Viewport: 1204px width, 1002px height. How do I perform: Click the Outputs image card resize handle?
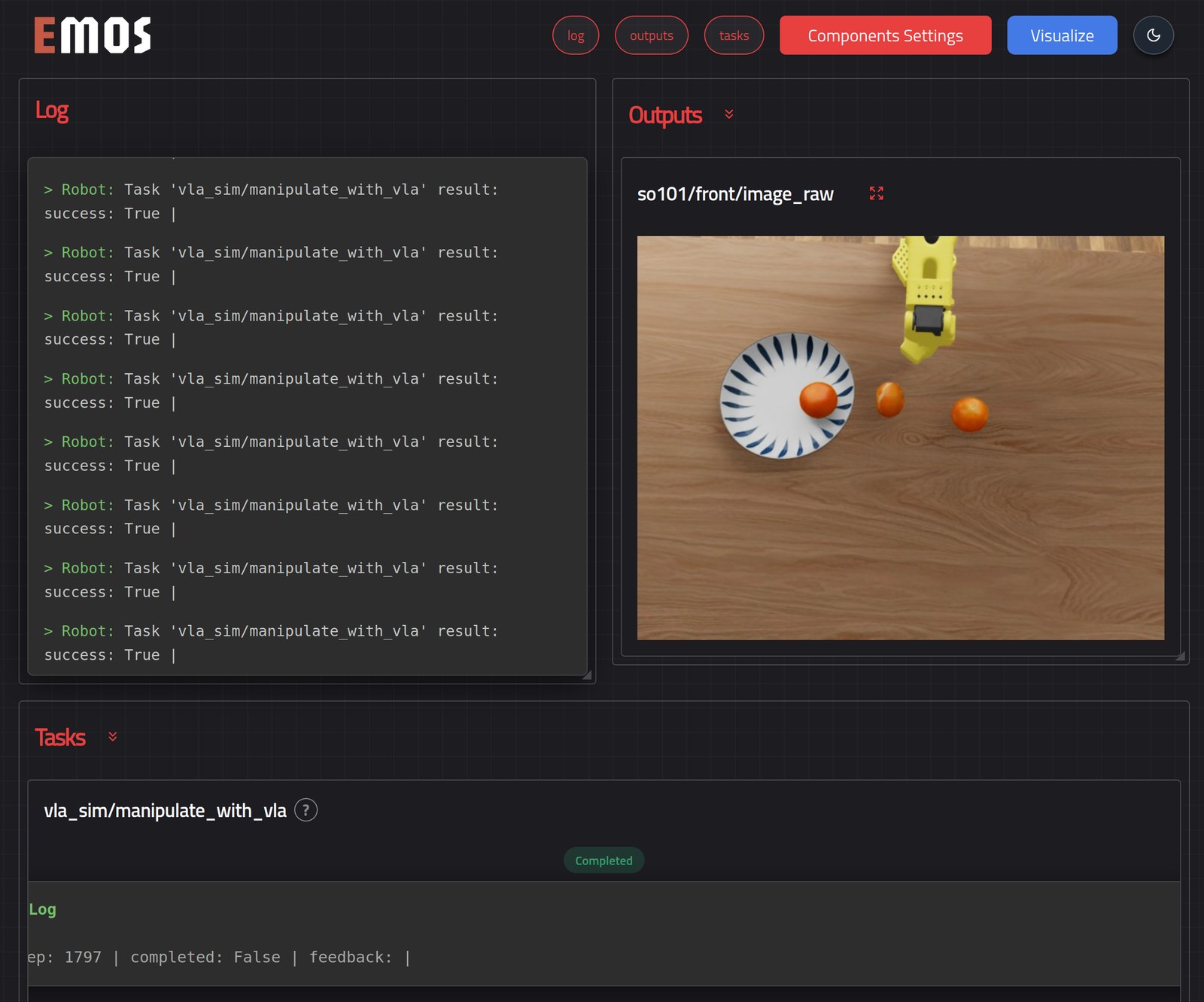tap(1181, 656)
